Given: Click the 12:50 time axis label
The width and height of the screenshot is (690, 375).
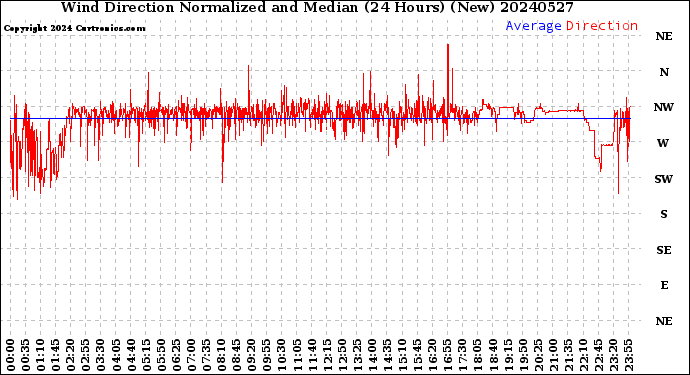Looking at the screenshot, I should point(342,355).
